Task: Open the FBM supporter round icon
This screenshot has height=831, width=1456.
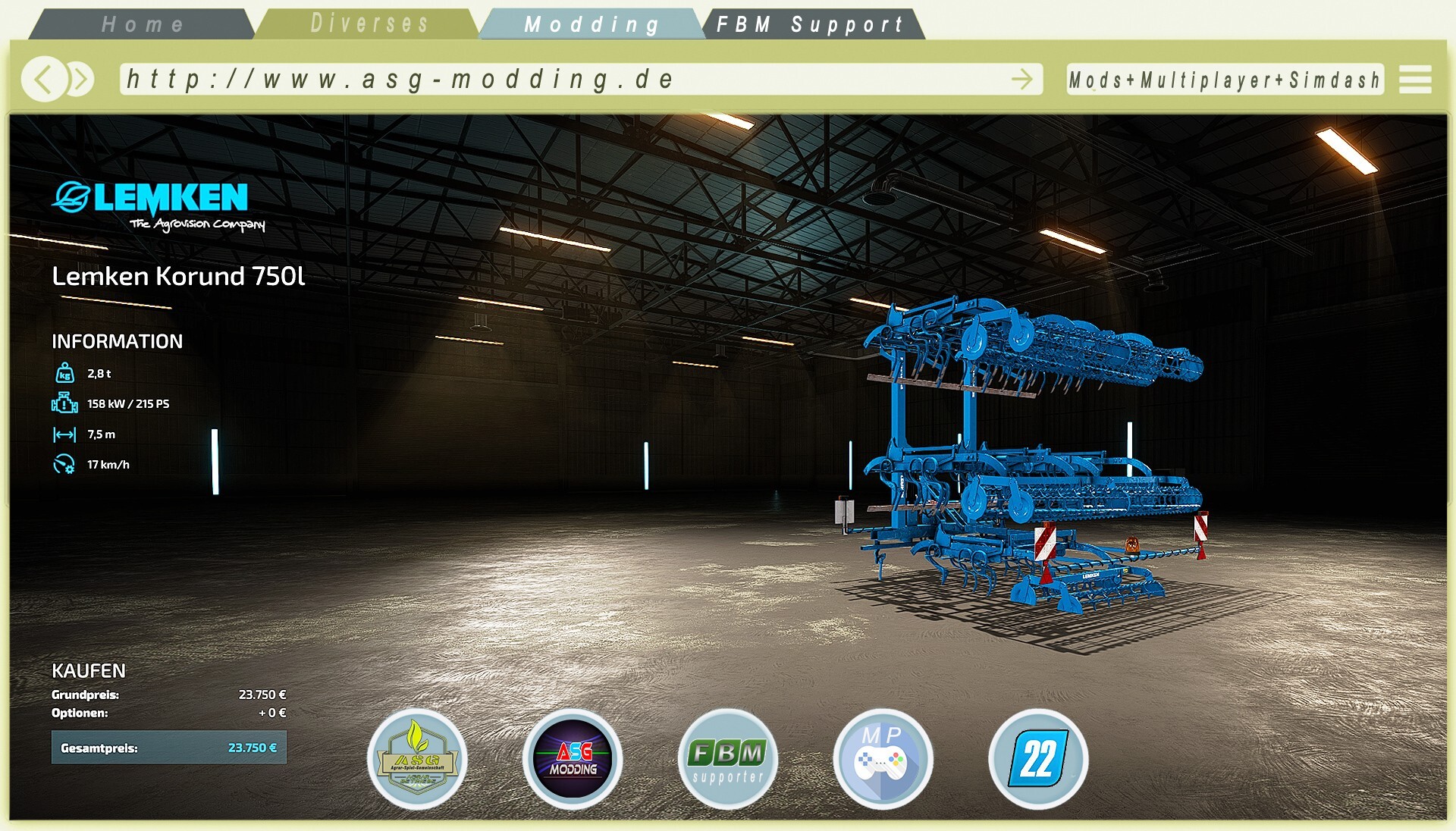Action: (x=728, y=759)
